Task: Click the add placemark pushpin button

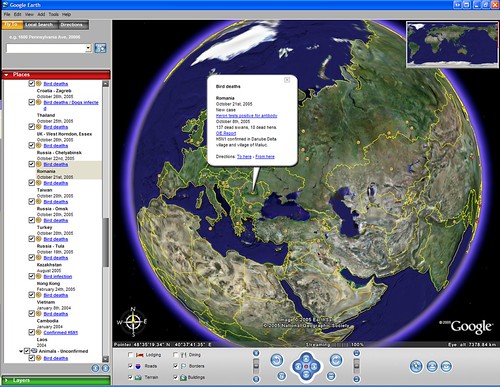Action: [416, 366]
